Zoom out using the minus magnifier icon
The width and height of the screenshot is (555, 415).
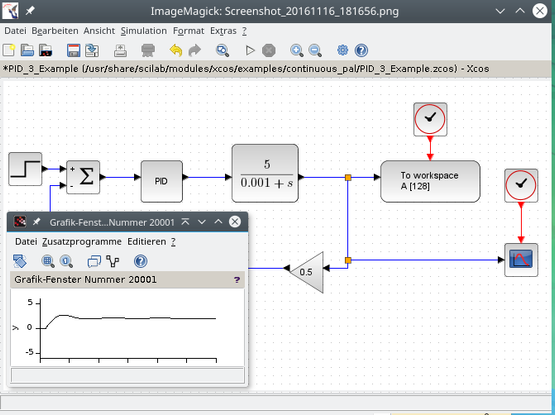point(315,50)
